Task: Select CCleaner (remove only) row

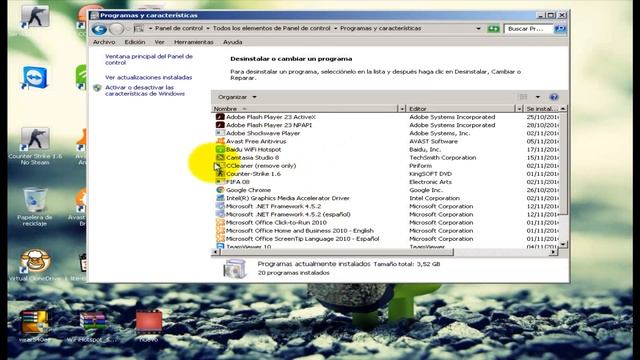Action: click(x=386, y=166)
